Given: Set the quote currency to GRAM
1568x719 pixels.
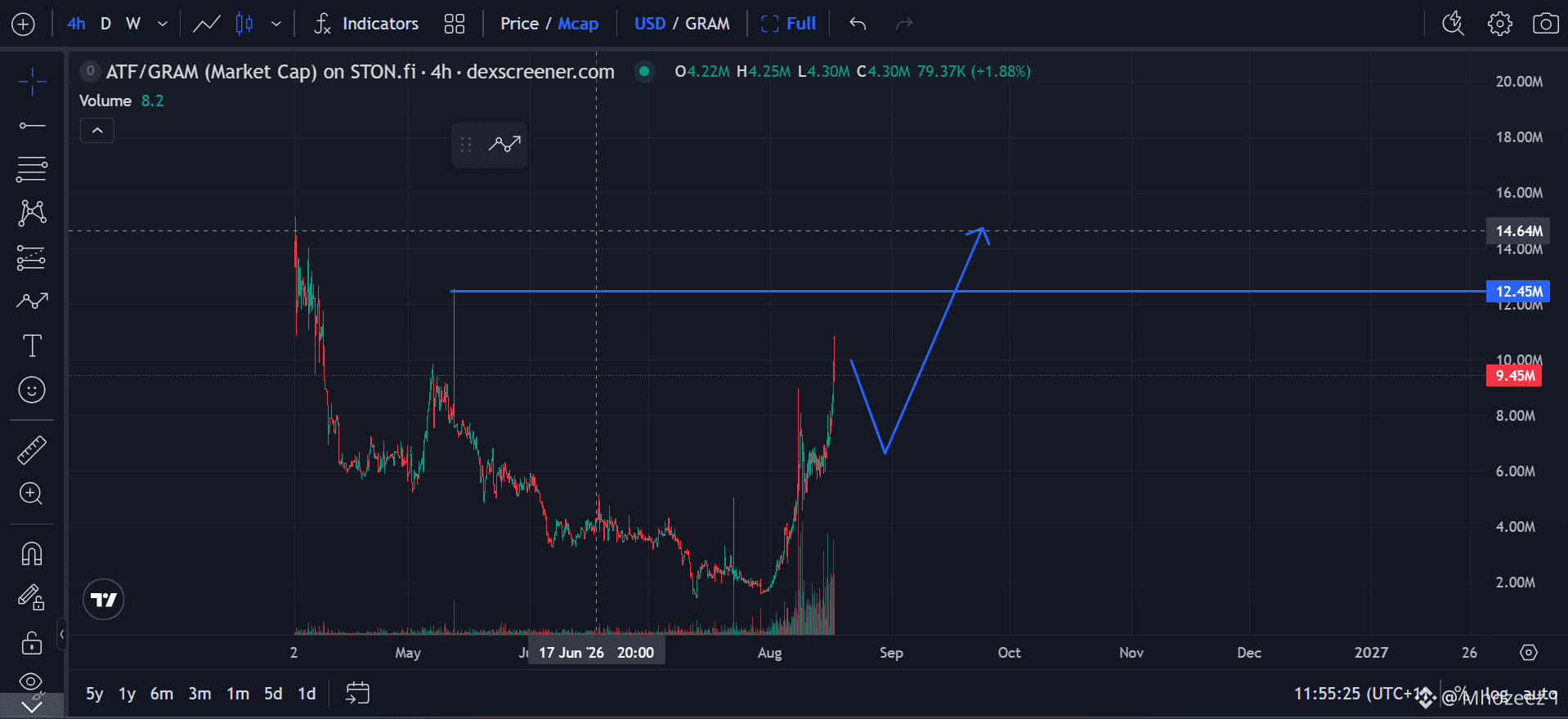Looking at the screenshot, I should pos(707,24).
